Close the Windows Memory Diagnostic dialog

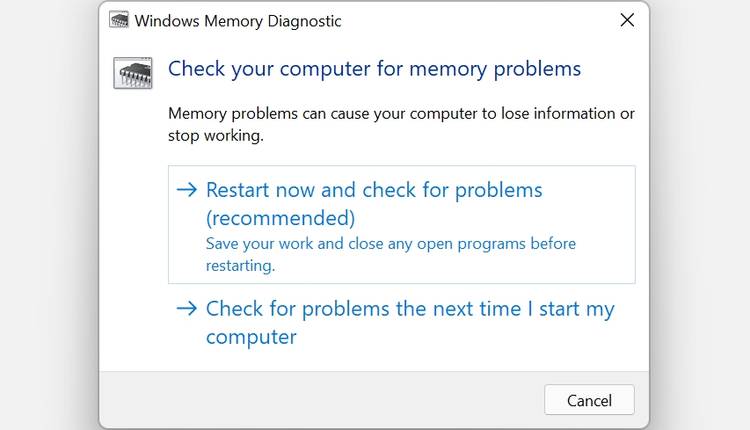tap(627, 20)
